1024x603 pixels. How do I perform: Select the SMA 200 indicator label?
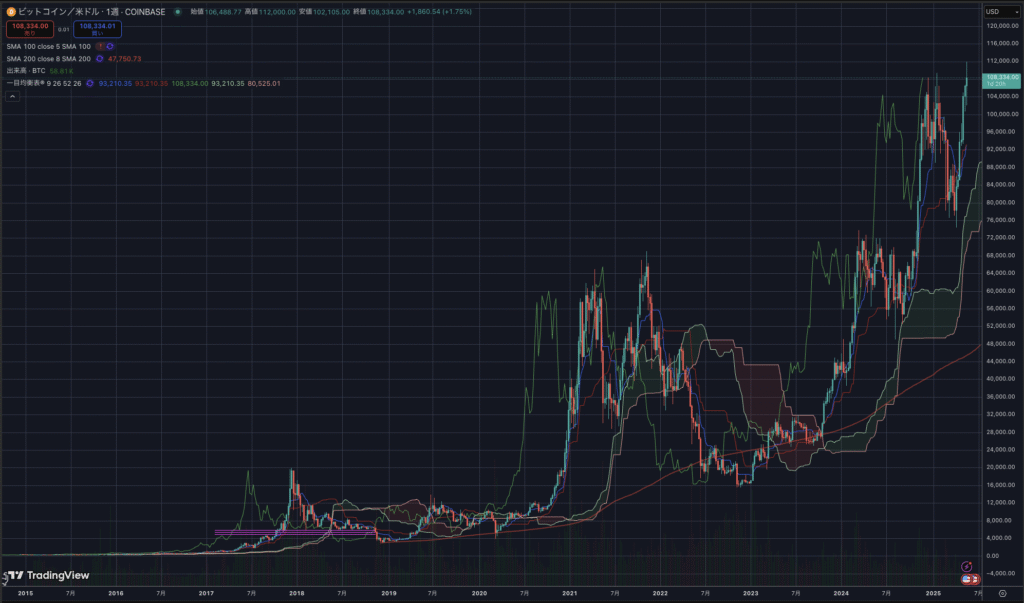48,59
